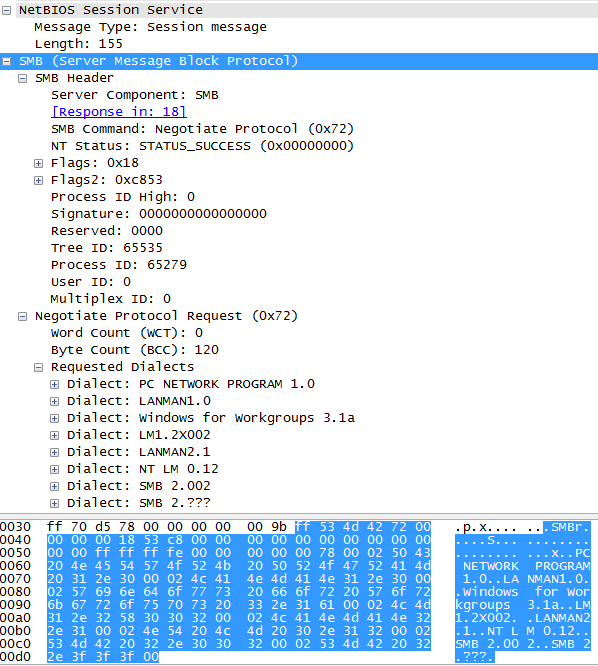This screenshot has width=598, height=666.
Task: Expand Windows for Workgroups 3.1a dialect
Action: (54, 418)
